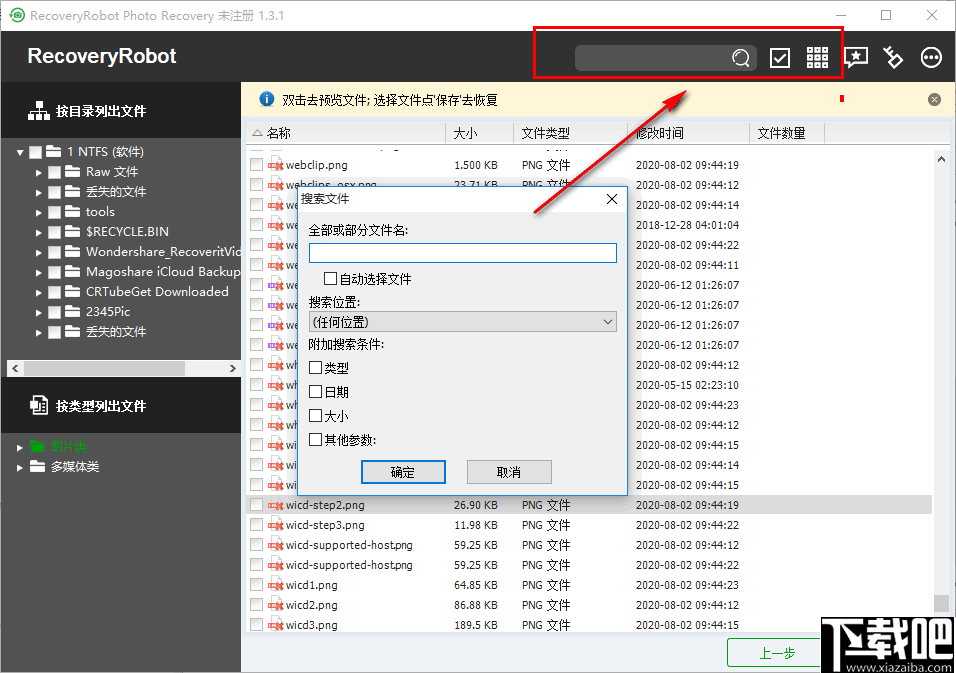956x673 pixels.
Task: Check the 1 NTFS (软件) tree checkbox
Action: (35, 152)
